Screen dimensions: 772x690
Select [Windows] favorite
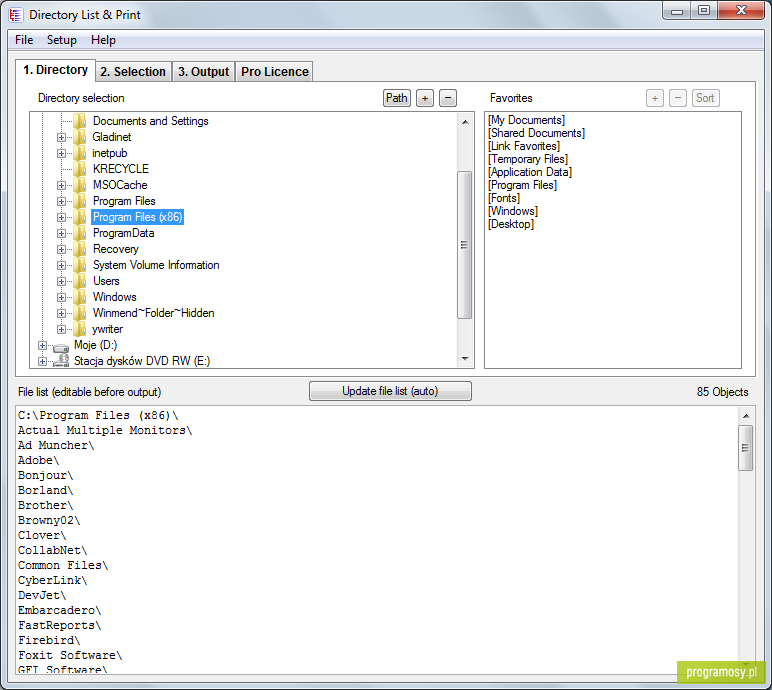coord(513,211)
